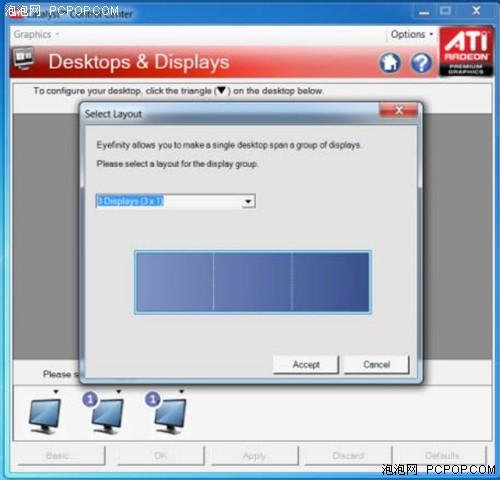This screenshot has width=500, height=480.
Task: Click the Home icon in the header
Action: pyautogui.click(x=390, y=62)
